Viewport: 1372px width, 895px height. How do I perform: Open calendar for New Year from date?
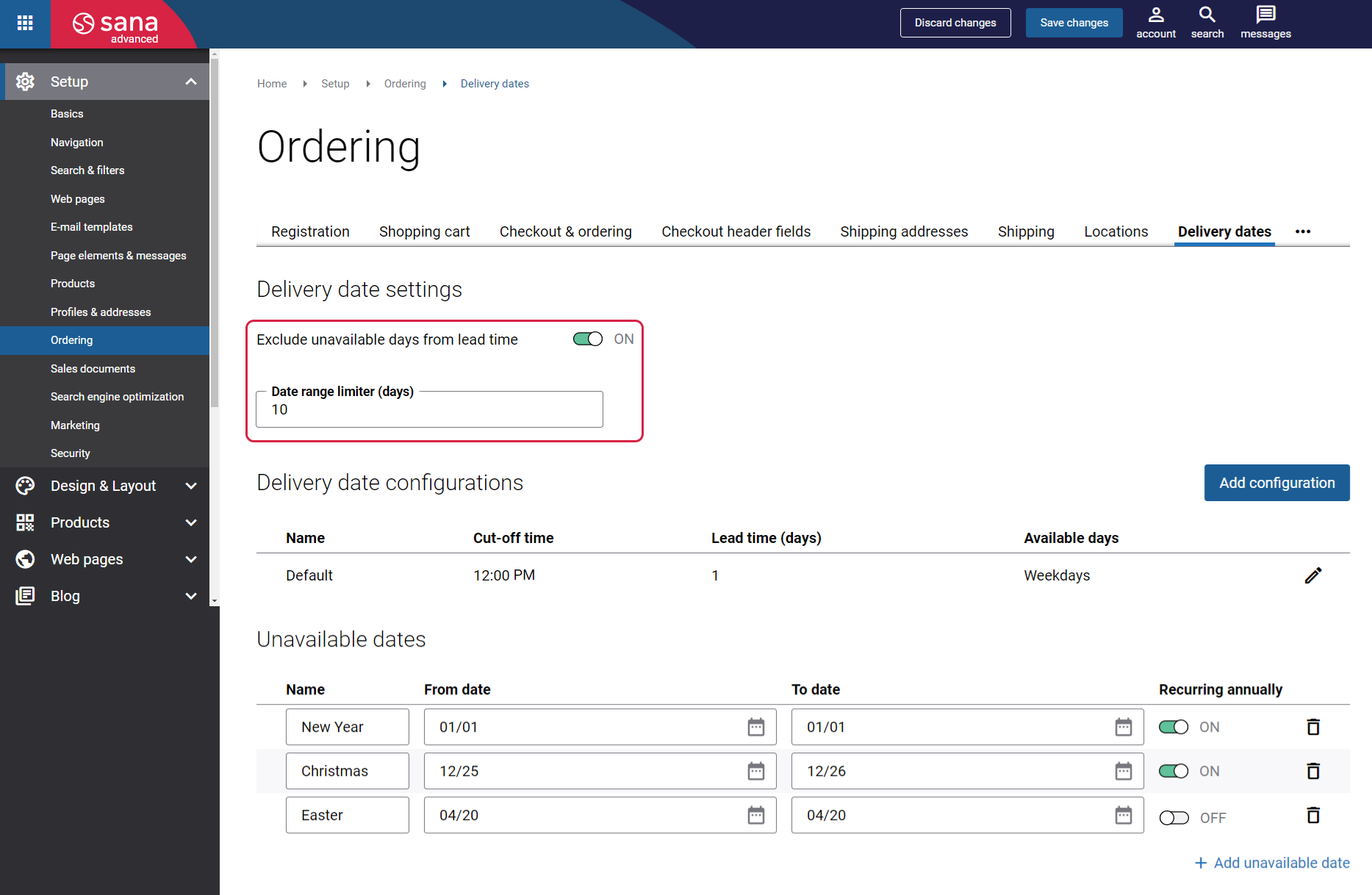pos(756,727)
